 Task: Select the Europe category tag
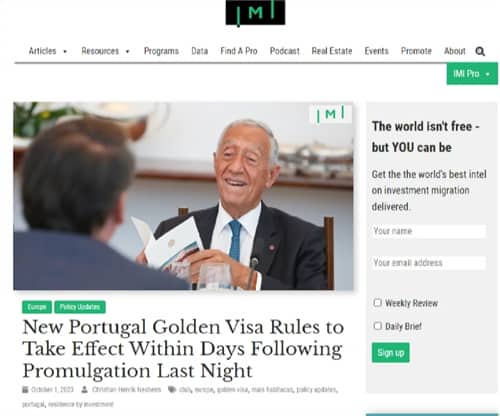[x=37, y=307]
